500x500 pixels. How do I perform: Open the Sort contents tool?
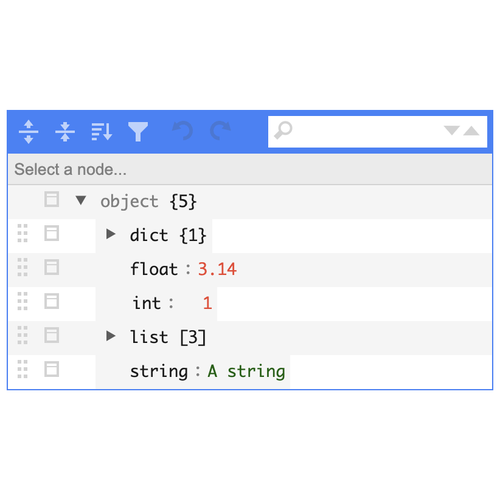102,132
